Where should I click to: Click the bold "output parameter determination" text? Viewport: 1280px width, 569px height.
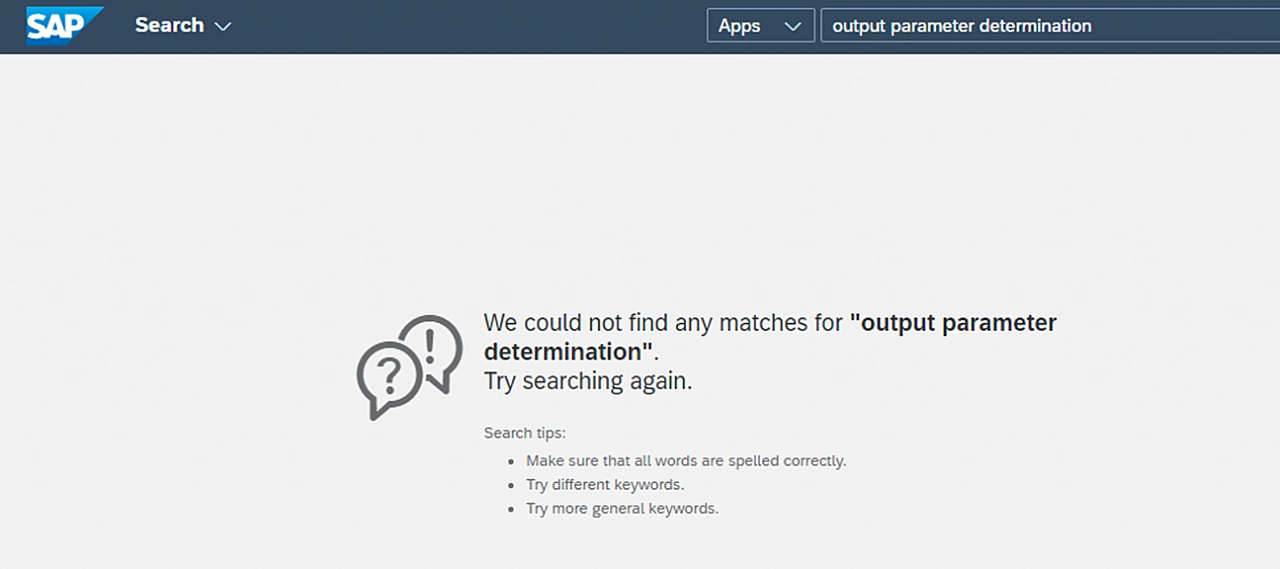click(x=770, y=337)
